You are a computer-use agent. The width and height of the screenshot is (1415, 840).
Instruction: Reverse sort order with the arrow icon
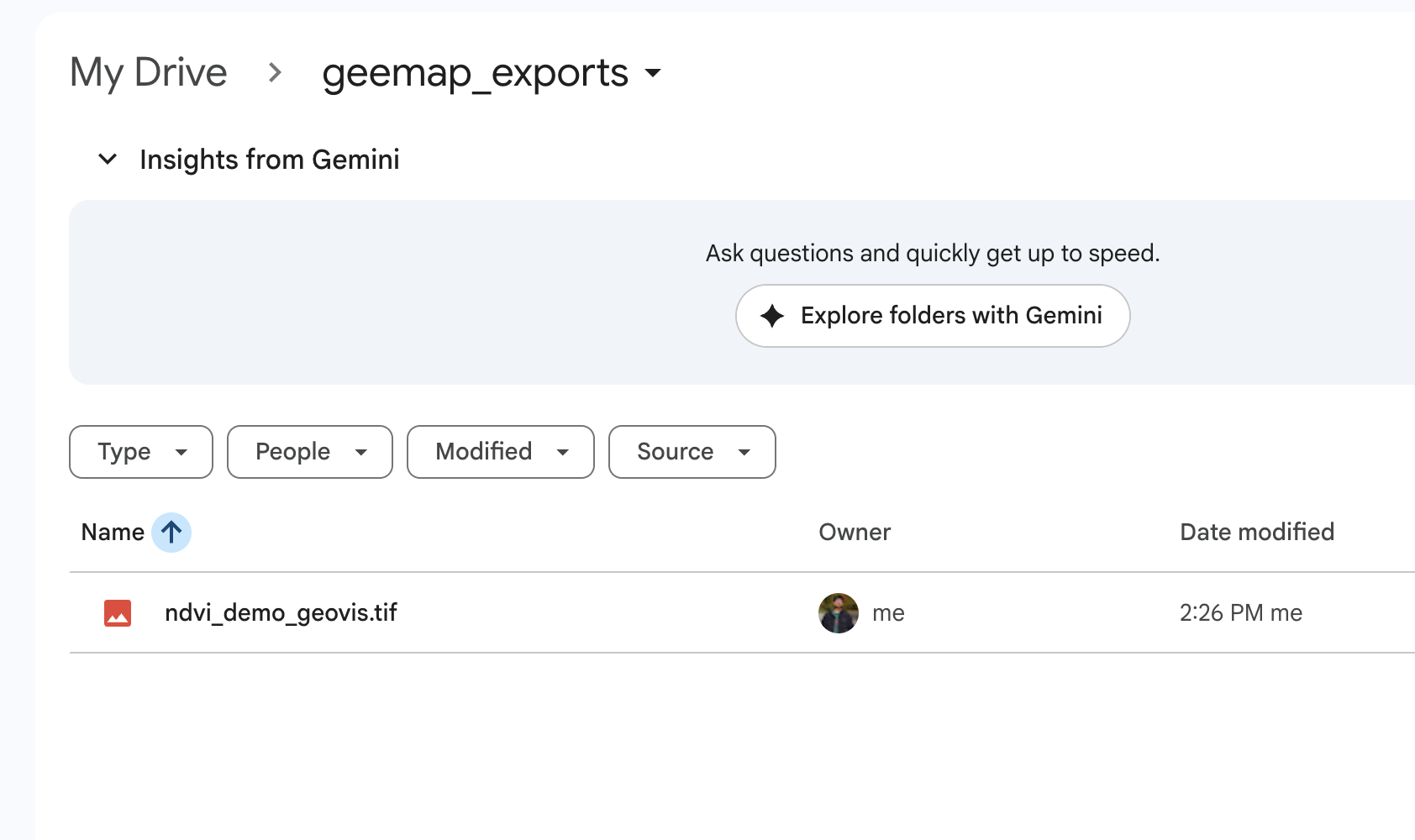[x=171, y=533]
